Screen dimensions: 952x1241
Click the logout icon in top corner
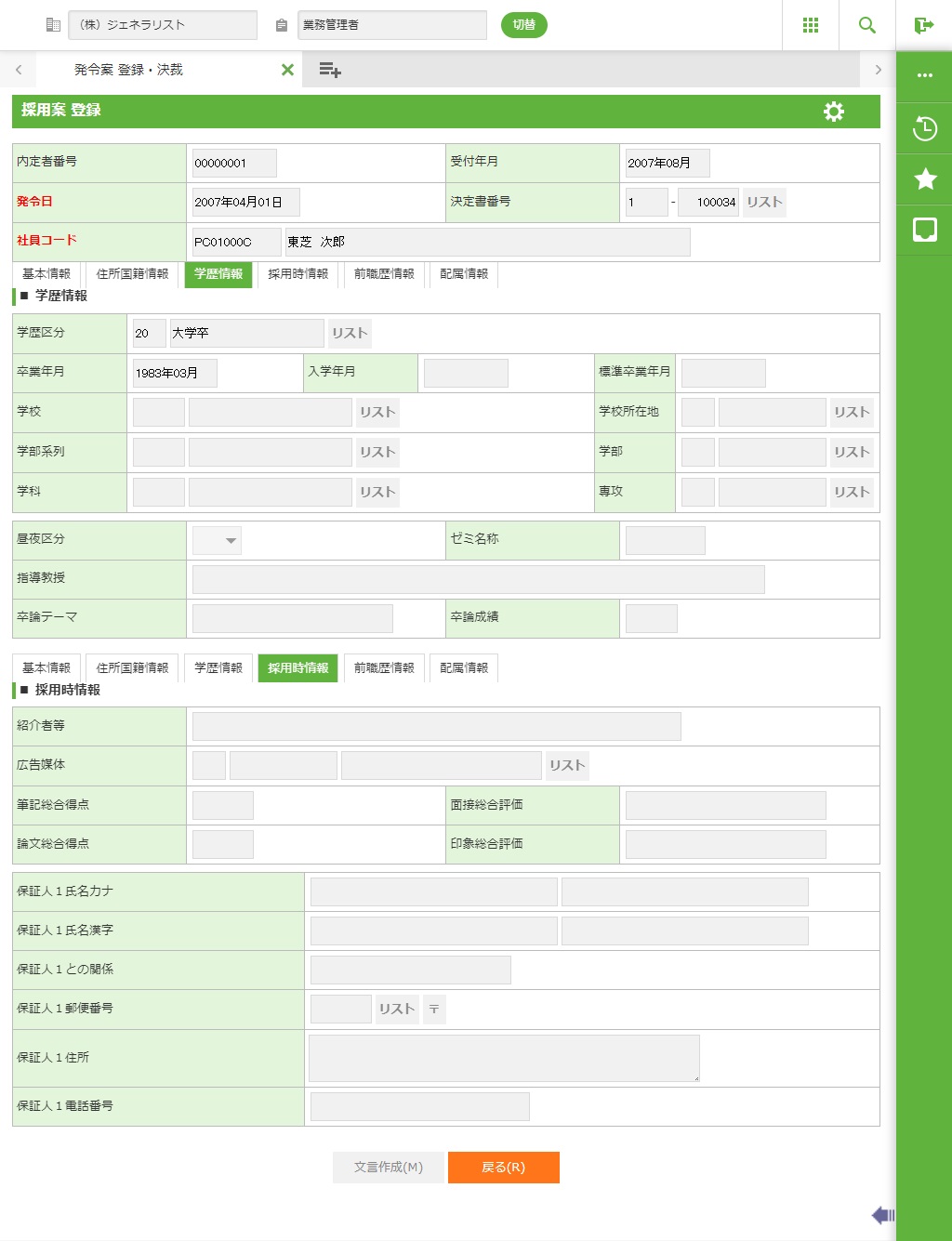(923, 25)
